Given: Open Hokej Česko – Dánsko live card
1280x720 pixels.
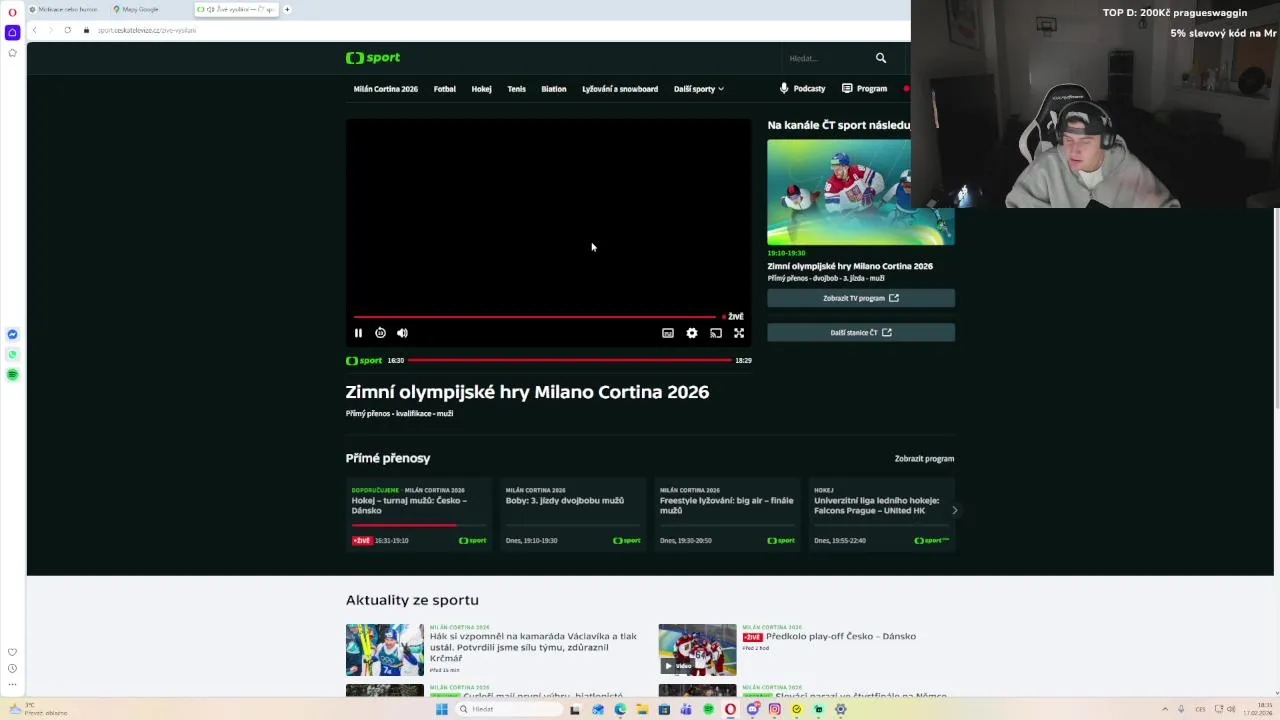Looking at the screenshot, I should (419, 514).
